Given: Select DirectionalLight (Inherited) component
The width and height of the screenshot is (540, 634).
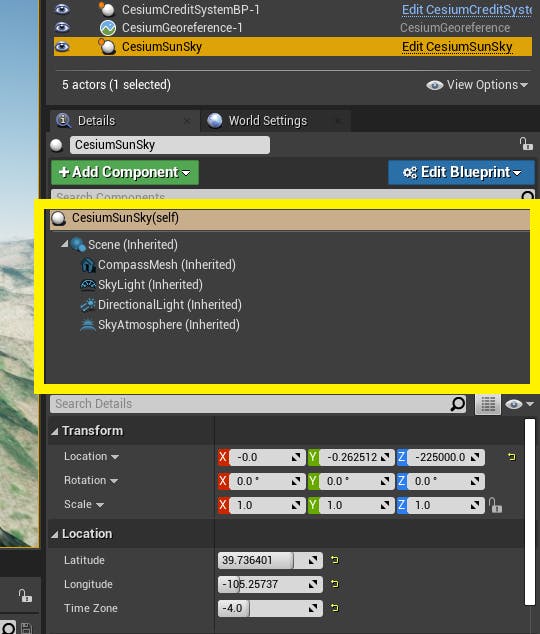Looking at the screenshot, I should 170,305.
